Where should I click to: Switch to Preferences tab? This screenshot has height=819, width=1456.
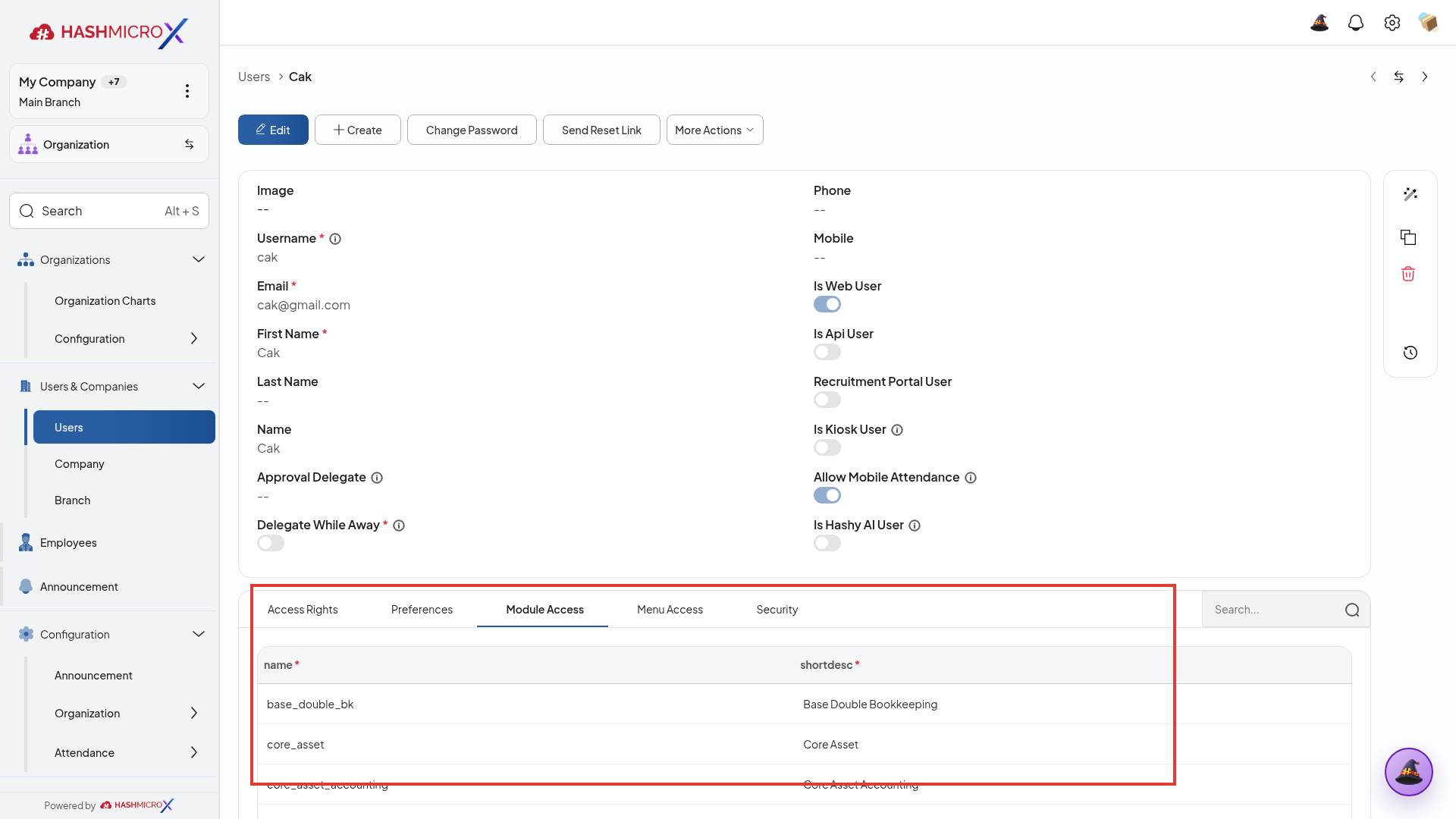(422, 610)
